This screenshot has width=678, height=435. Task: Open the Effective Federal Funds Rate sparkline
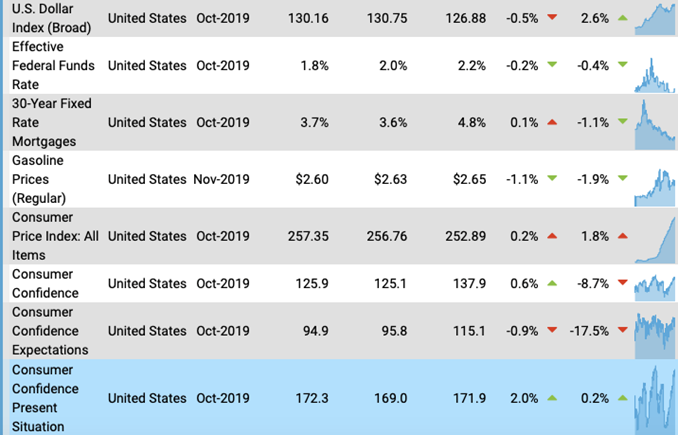pos(655,75)
